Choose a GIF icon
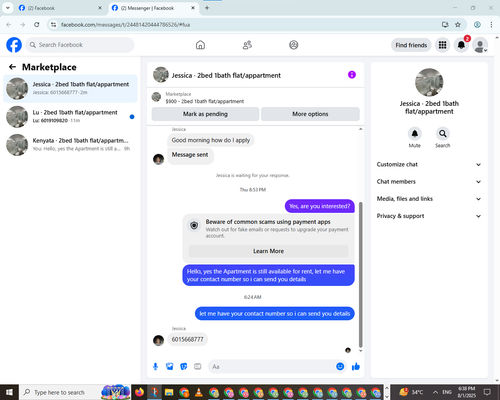This screenshot has width=500, height=400. point(198,367)
